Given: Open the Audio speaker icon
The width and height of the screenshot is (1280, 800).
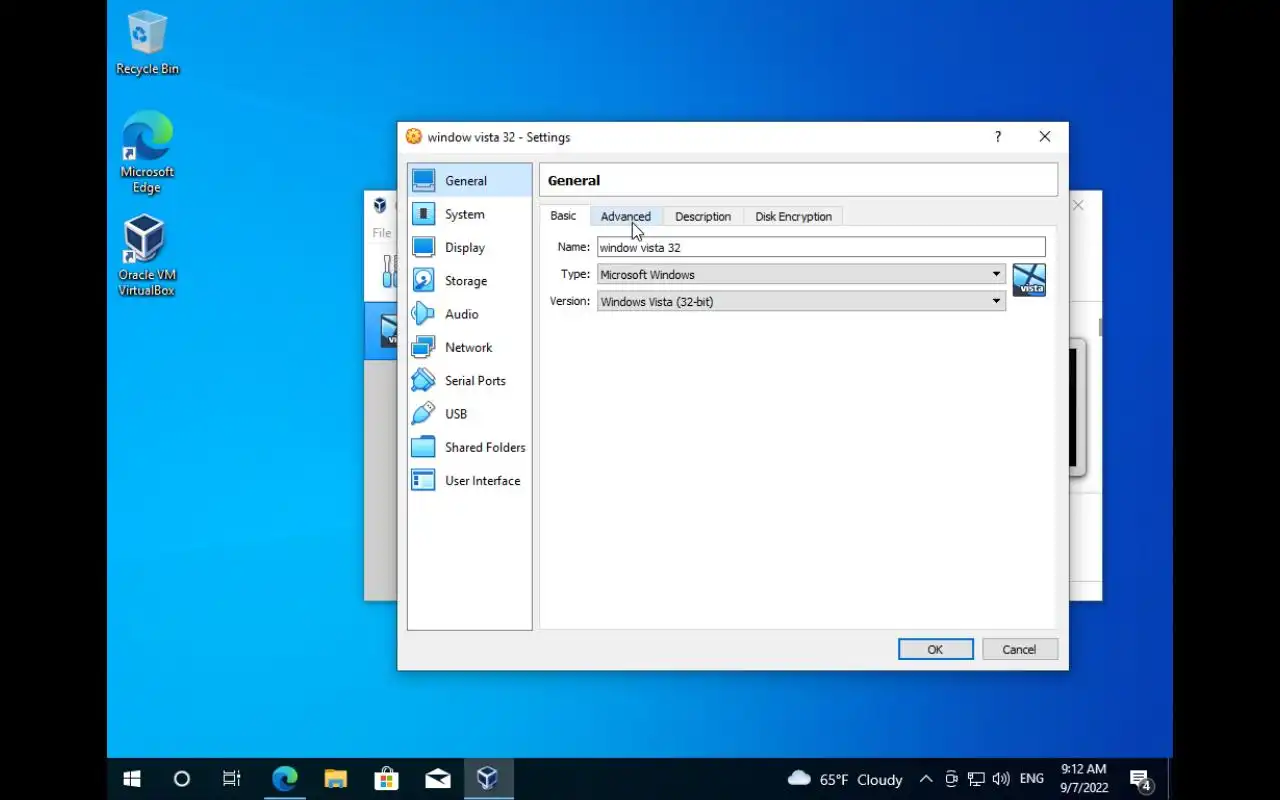Looking at the screenshot, I should click(423, 314).
